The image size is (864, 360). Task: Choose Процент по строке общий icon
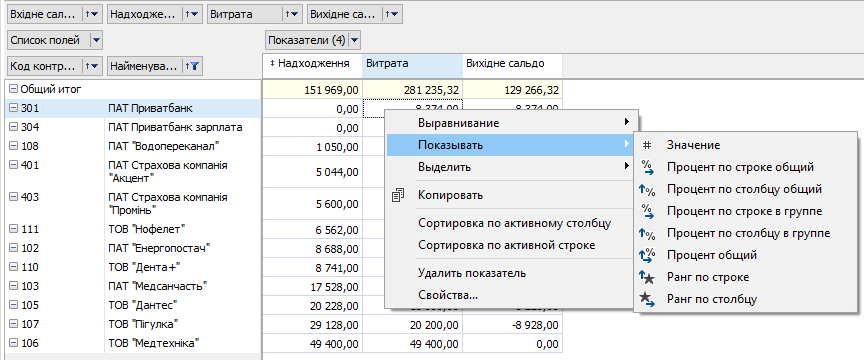649,167
